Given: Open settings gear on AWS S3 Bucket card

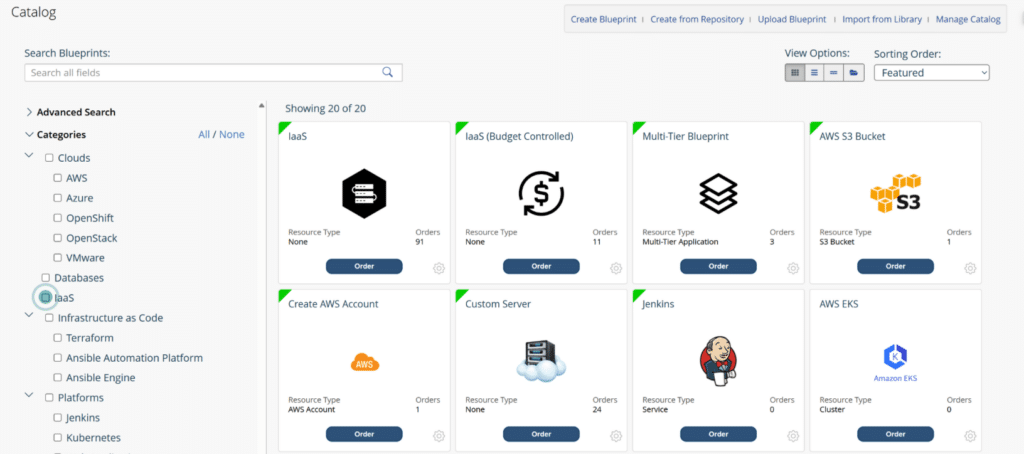Looking at the screenshot, I should coord(970,268).
